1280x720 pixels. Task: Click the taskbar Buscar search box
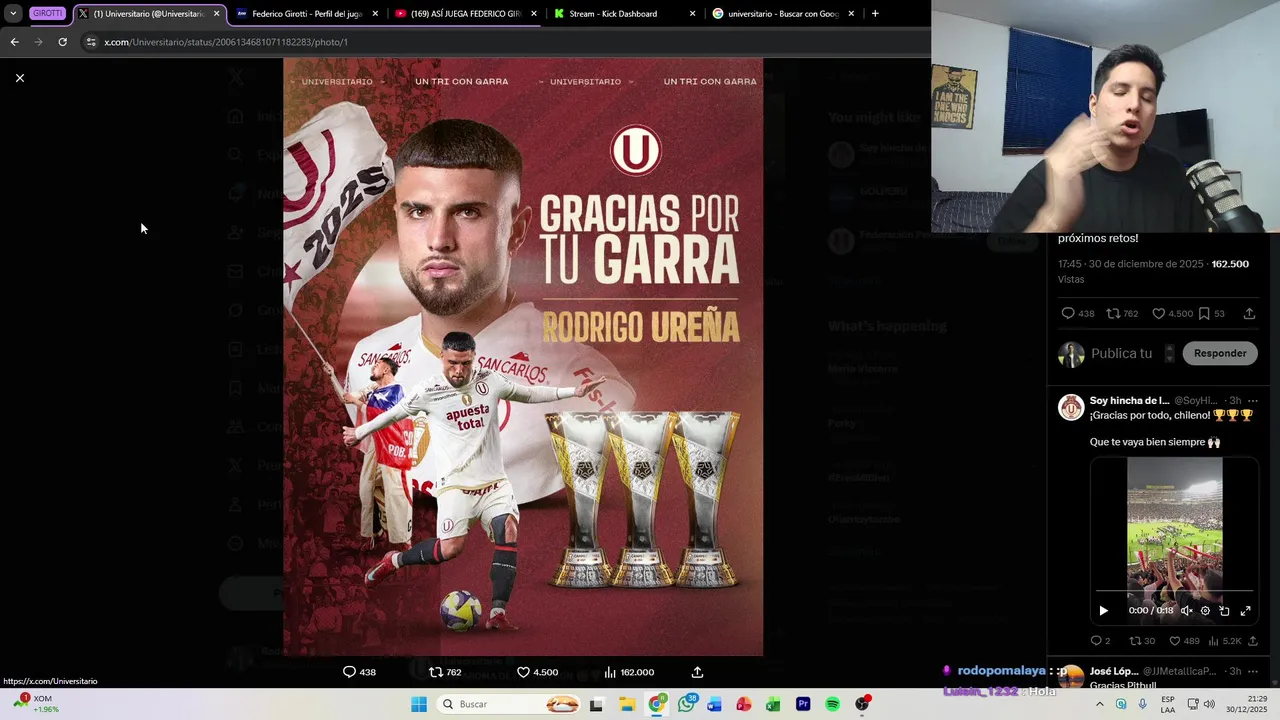click(510, 704)
